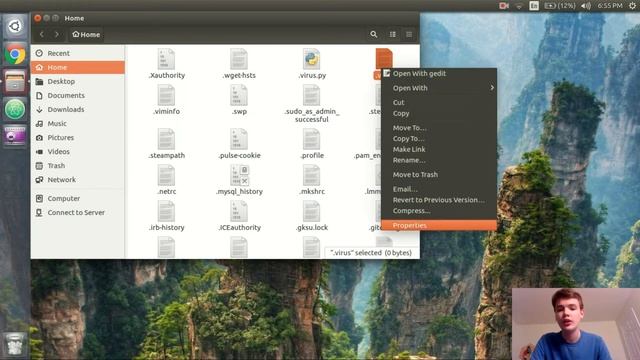Select the .profile file icon
Screen dimensions: 640x360
coord(311,139)
